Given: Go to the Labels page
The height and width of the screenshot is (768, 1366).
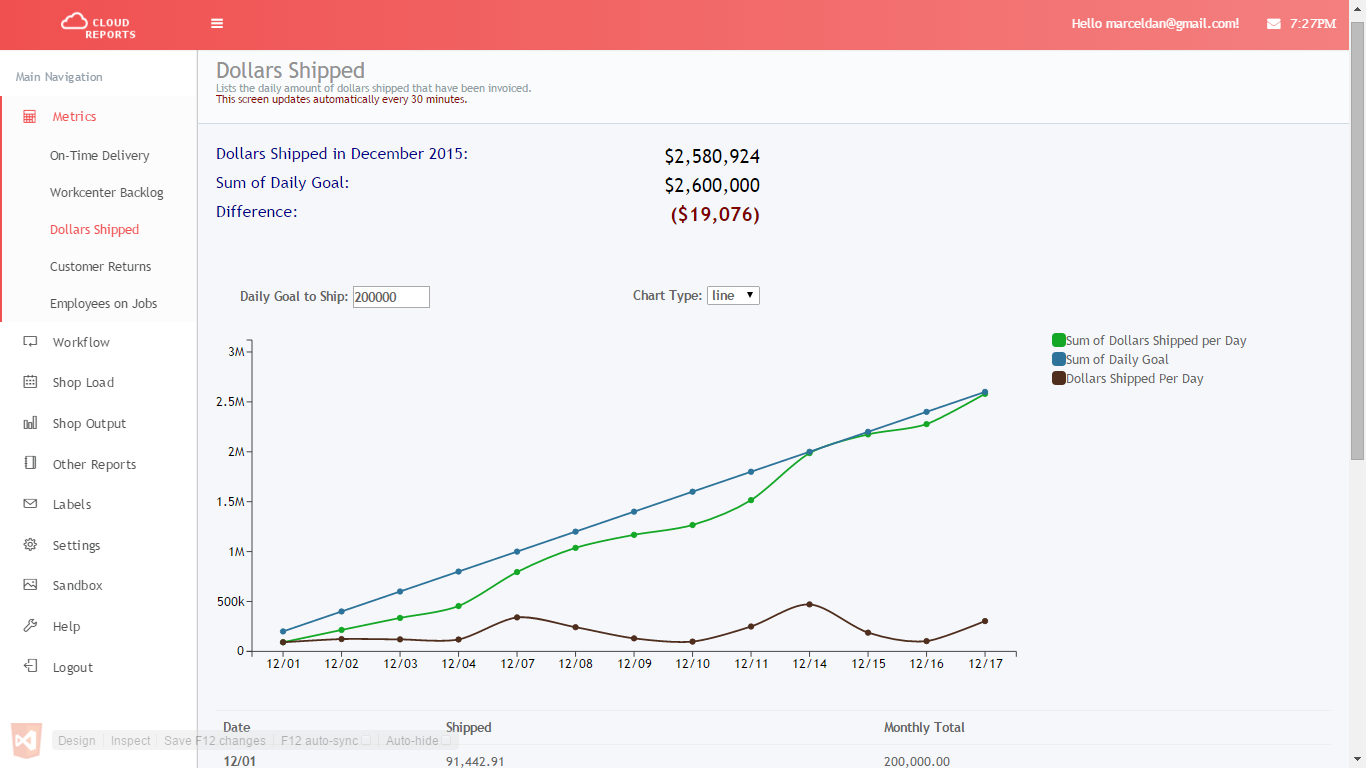Looking at the screenshot, I should point(72,504).
